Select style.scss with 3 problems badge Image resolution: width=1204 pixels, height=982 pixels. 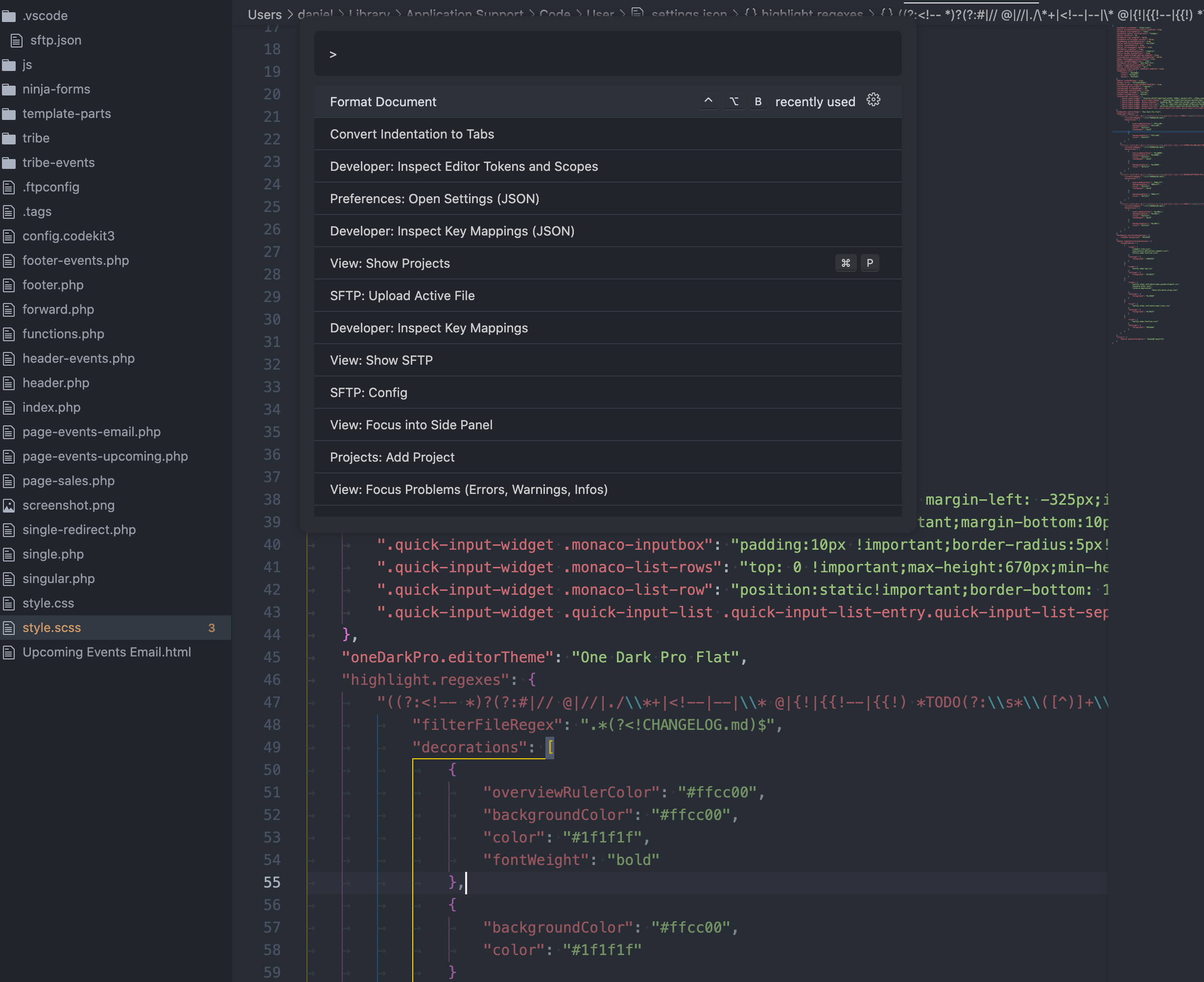(x=51, y=628)
